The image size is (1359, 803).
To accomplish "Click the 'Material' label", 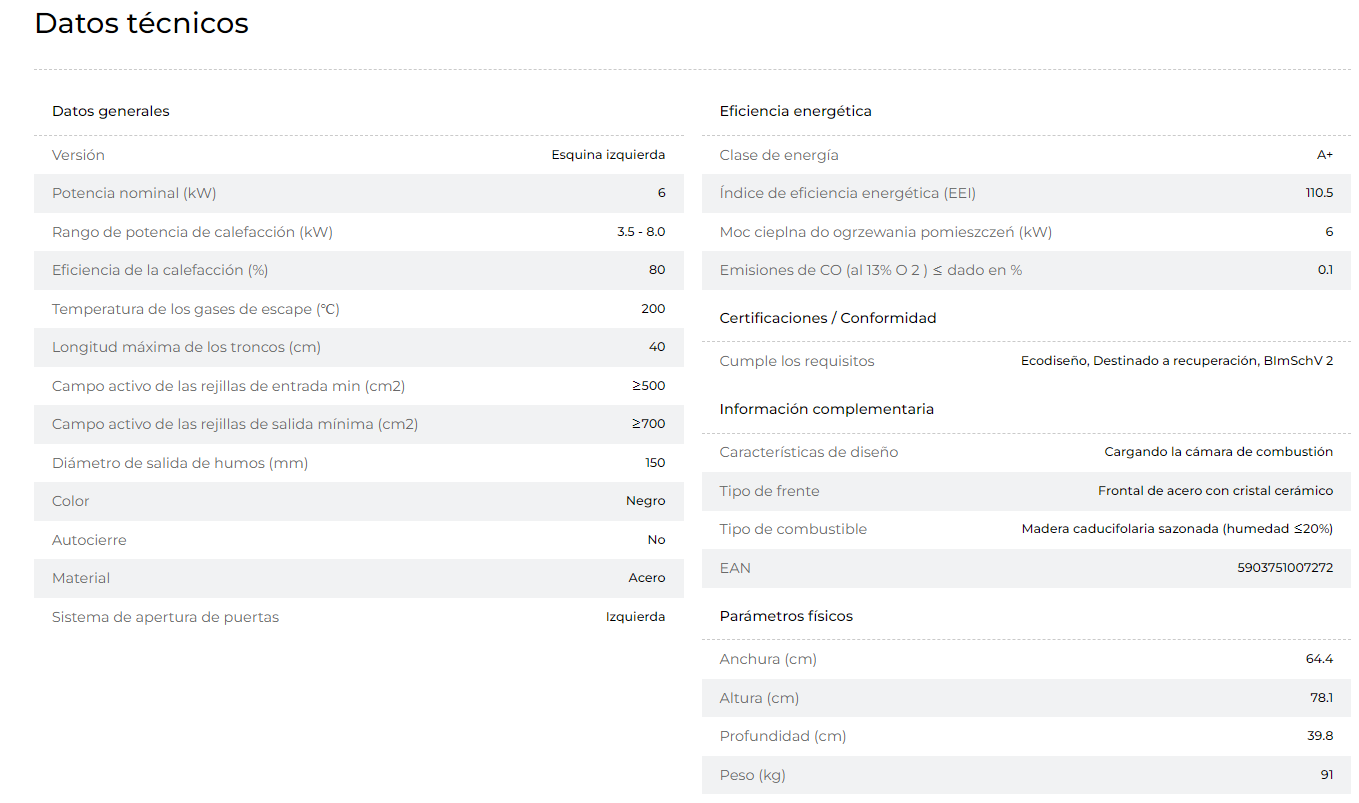I will tap(81, 578).
